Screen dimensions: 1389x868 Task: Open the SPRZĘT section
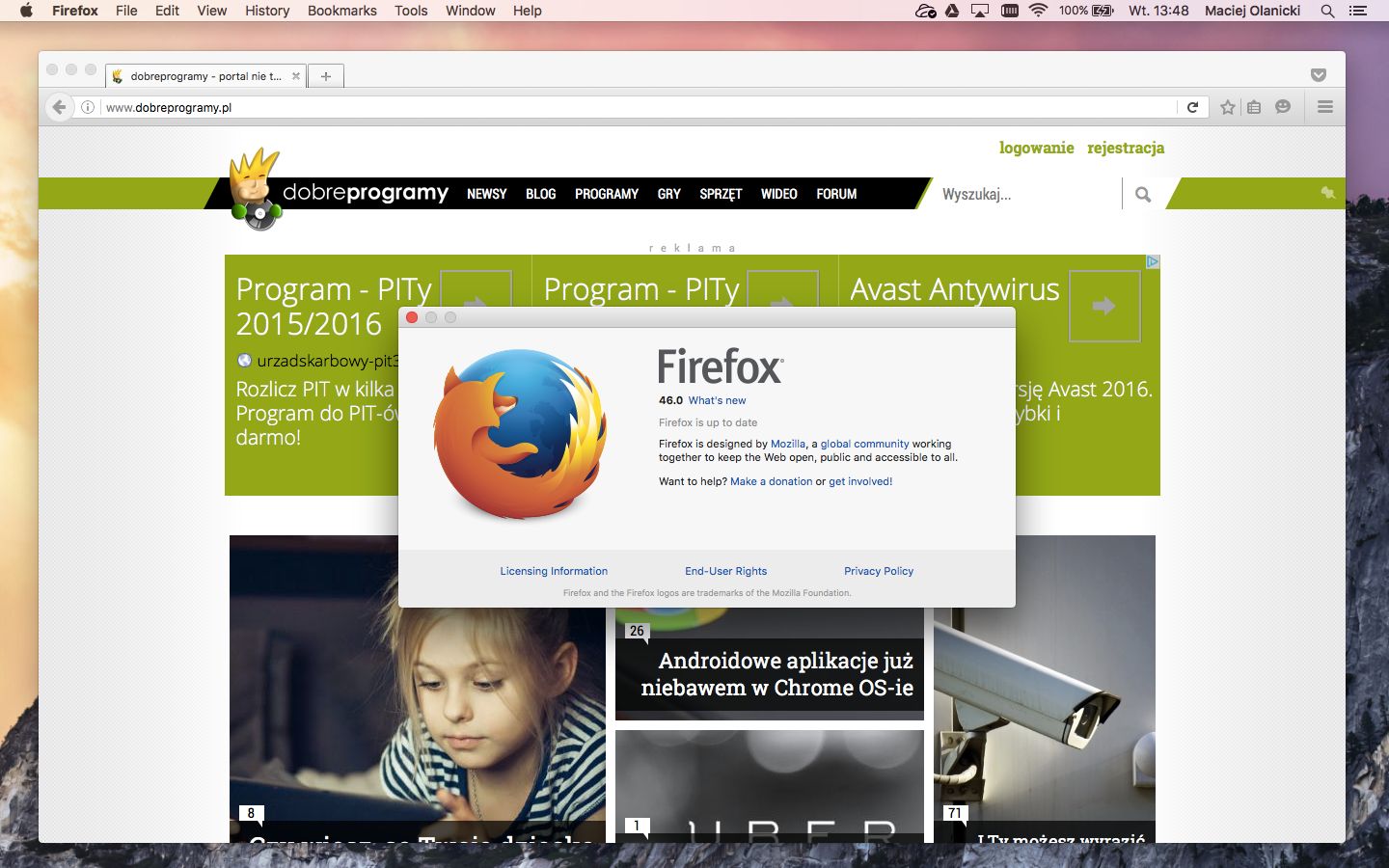[x=721, y=194]
